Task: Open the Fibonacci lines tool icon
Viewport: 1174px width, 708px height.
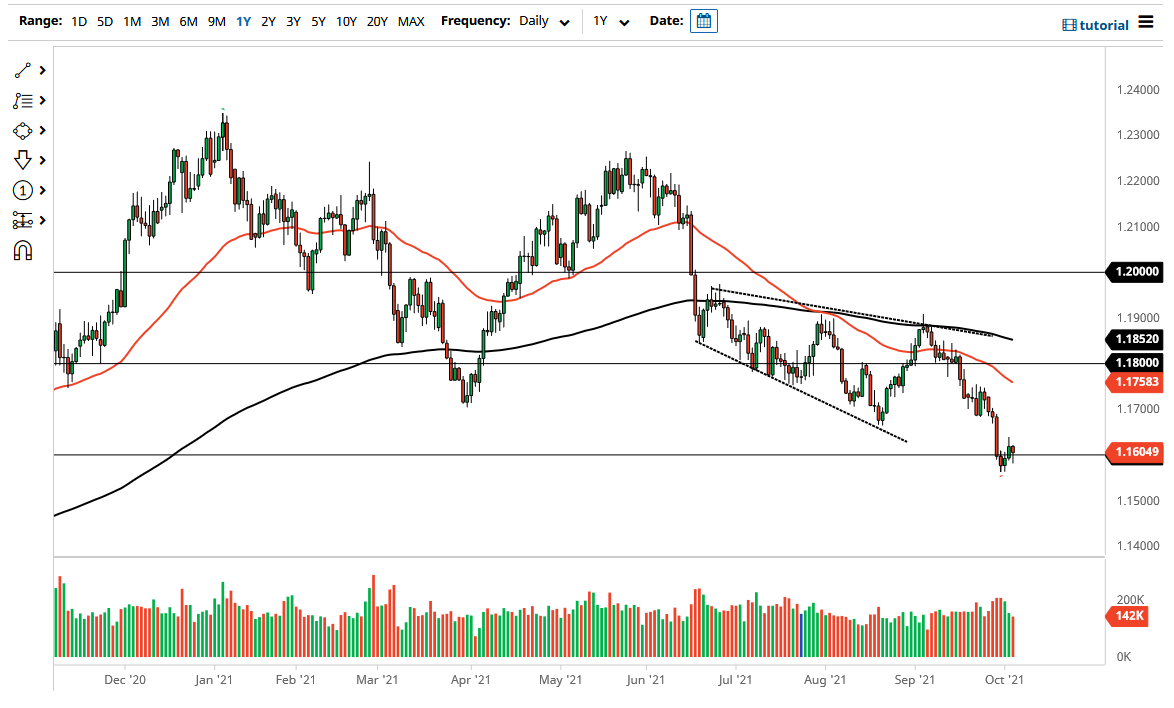Action: (x=22, y=100)
